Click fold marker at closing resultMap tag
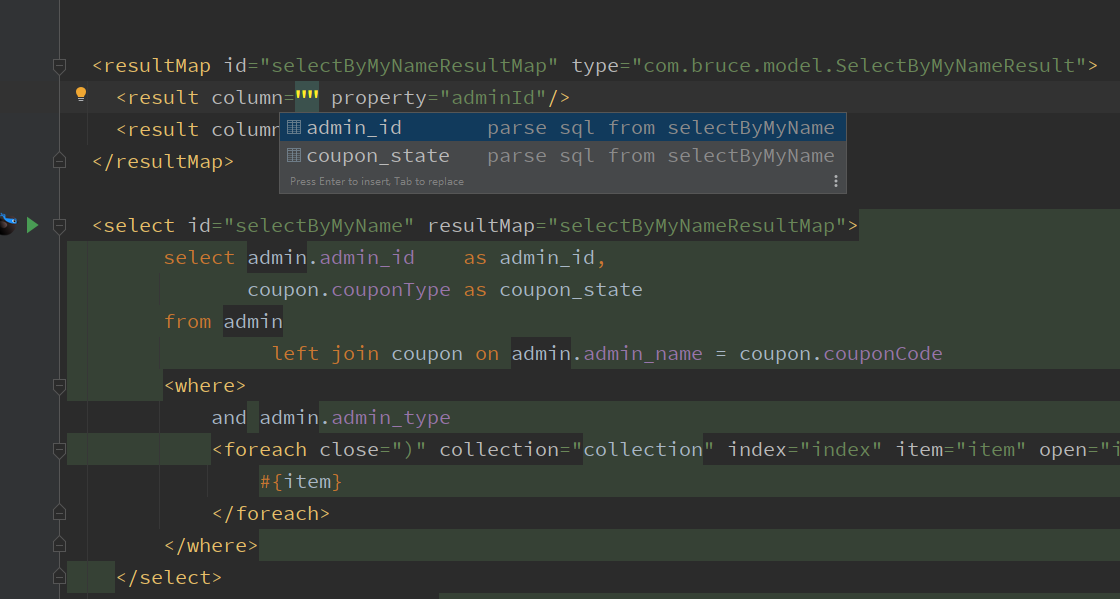 (59, 161)
